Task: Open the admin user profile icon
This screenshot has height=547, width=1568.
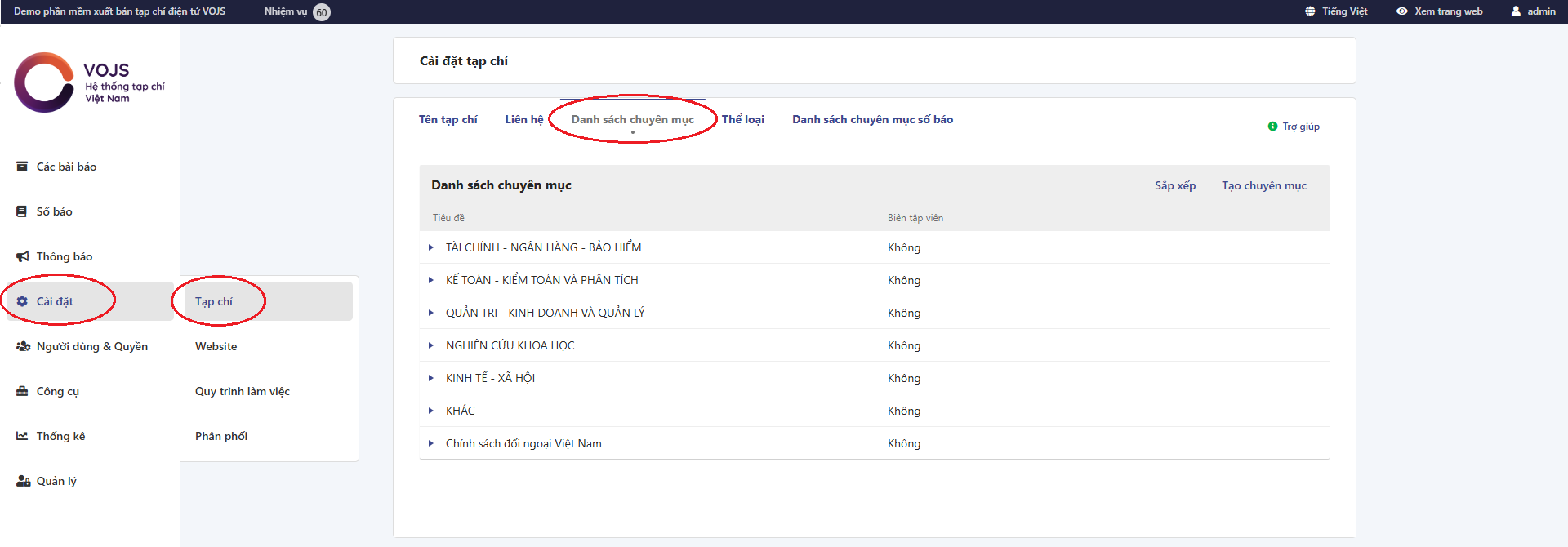Action: [1516, 11]
